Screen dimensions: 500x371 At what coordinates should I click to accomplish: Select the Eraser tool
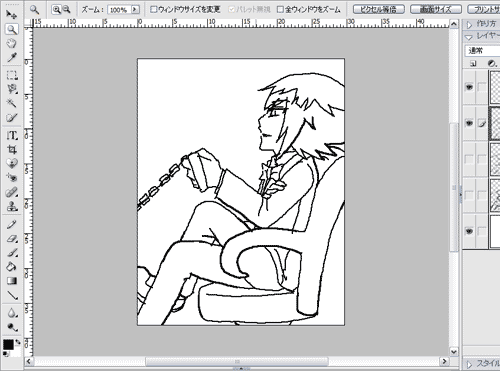(x=12, y=239)
